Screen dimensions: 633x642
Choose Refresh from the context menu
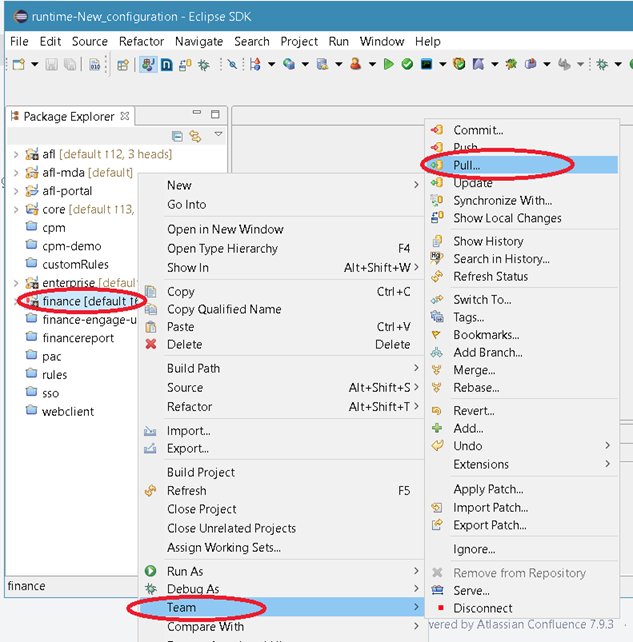pyautogui.click(x=187, y=491)
